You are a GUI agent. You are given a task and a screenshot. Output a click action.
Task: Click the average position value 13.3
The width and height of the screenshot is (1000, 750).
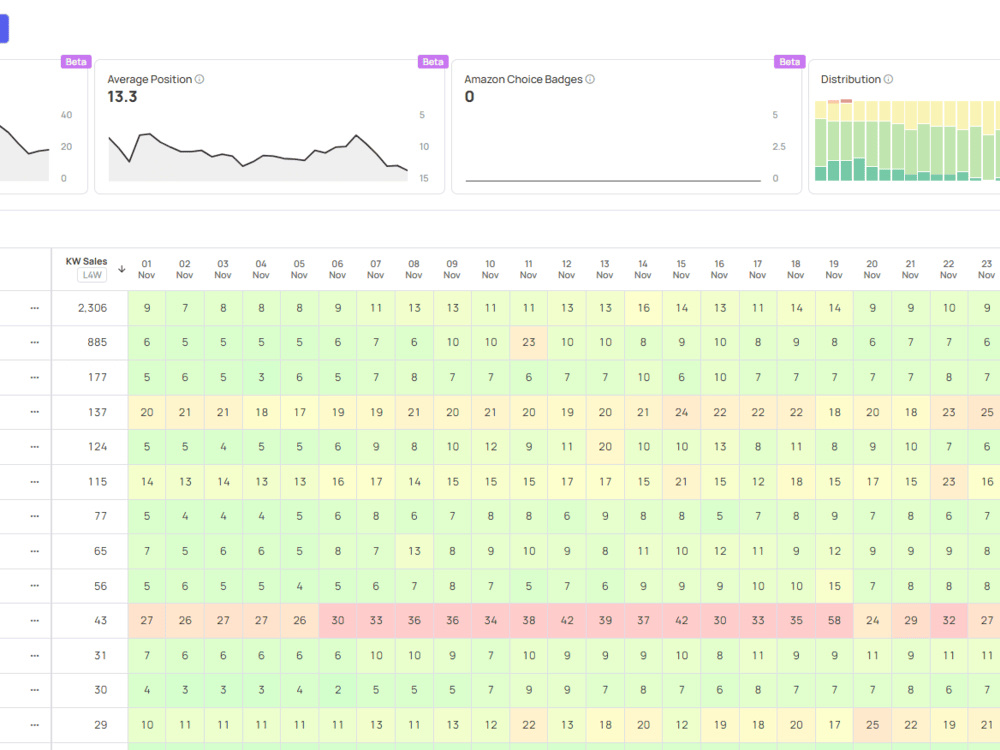pyautogui.click(x=122, y=97)
